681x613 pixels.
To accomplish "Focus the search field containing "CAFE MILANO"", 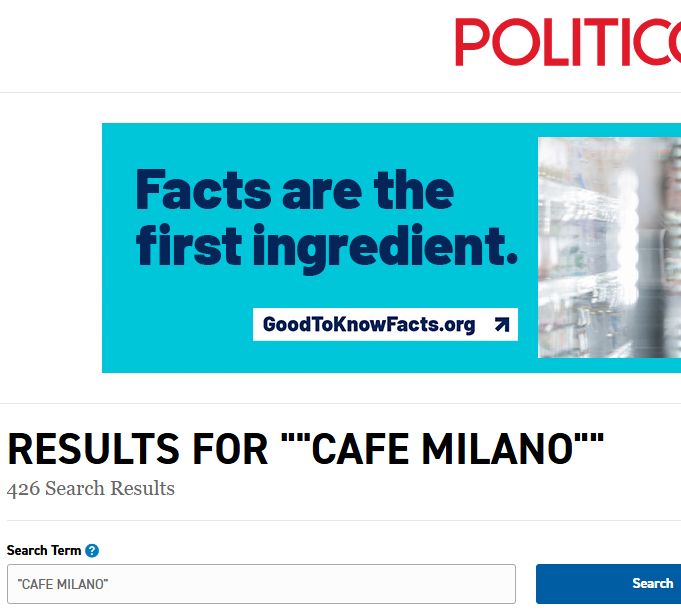I will coord(261,584).
